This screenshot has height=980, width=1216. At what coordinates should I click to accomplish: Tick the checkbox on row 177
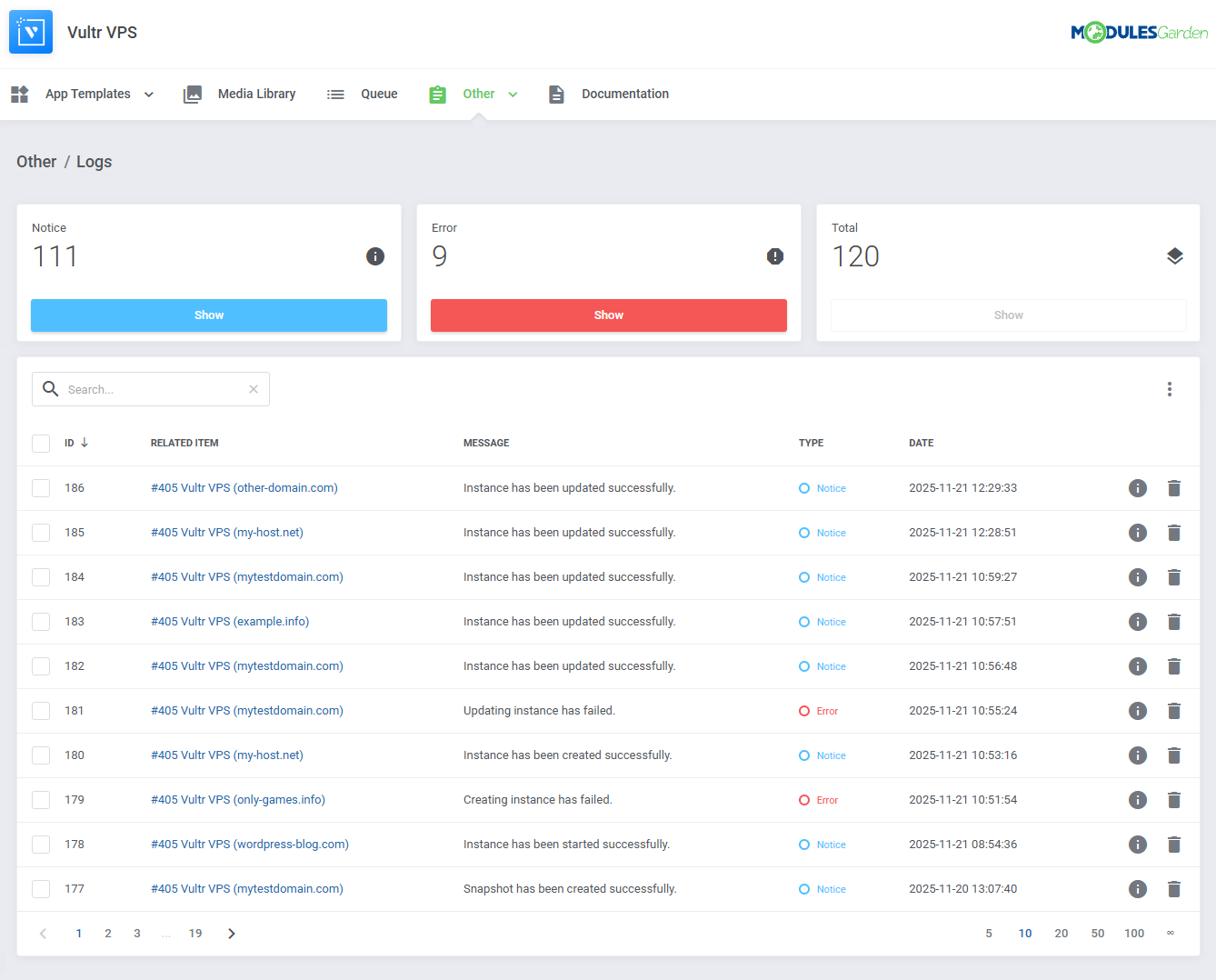40,888
